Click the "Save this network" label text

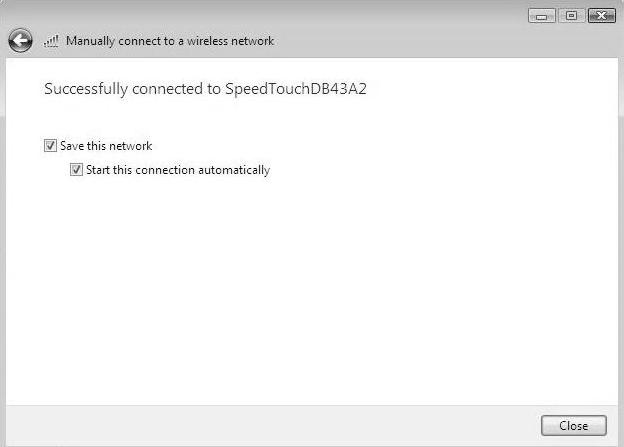click(x=106, y=146)
